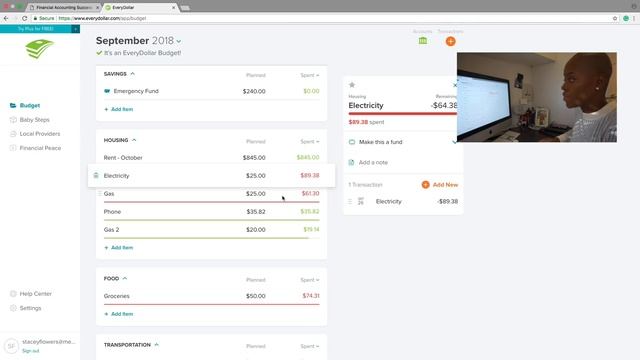Select the EveryDollar browser tab
This screenshot has width=640, height=360.
click(140, 7)
